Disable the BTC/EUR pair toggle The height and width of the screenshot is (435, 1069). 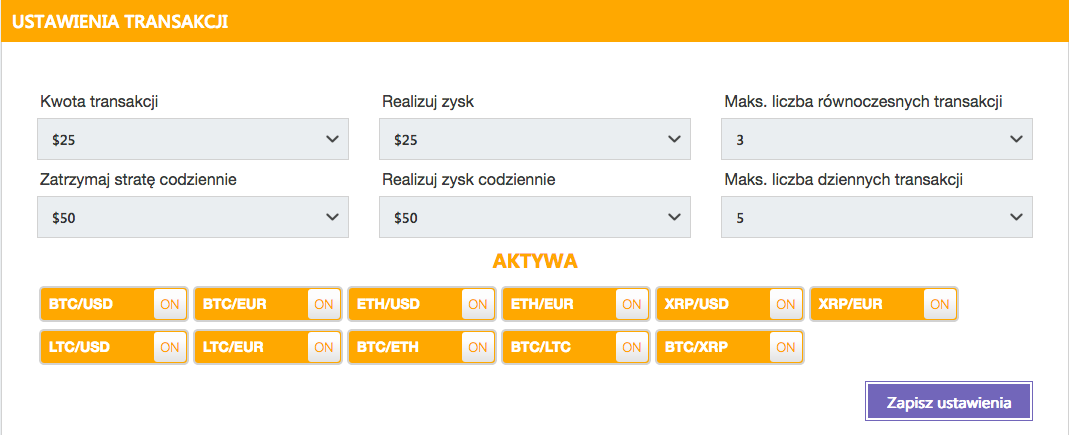click(x=323, y=304)
